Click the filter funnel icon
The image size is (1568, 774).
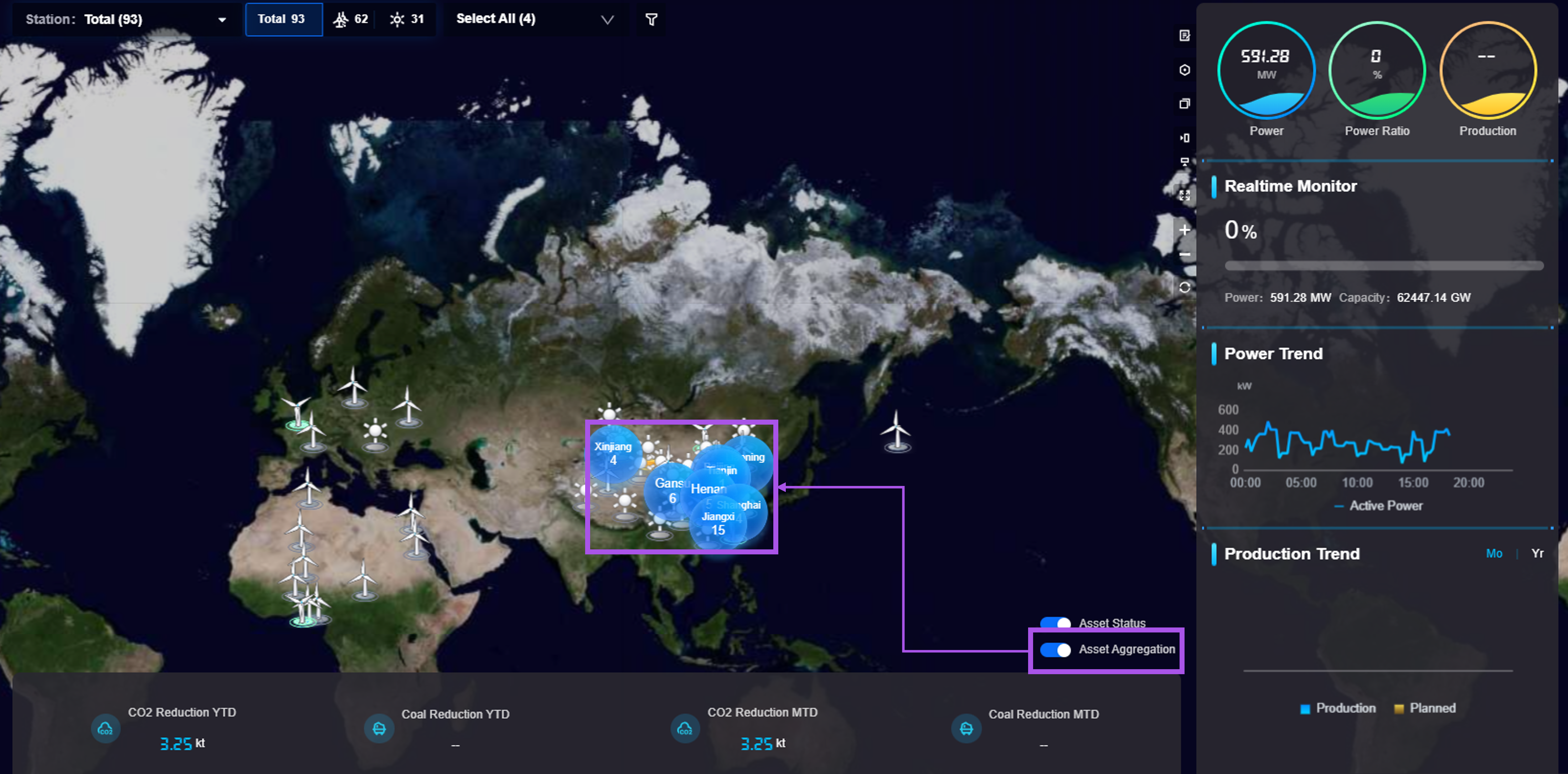pyautogui.click(x=651, y=20)
